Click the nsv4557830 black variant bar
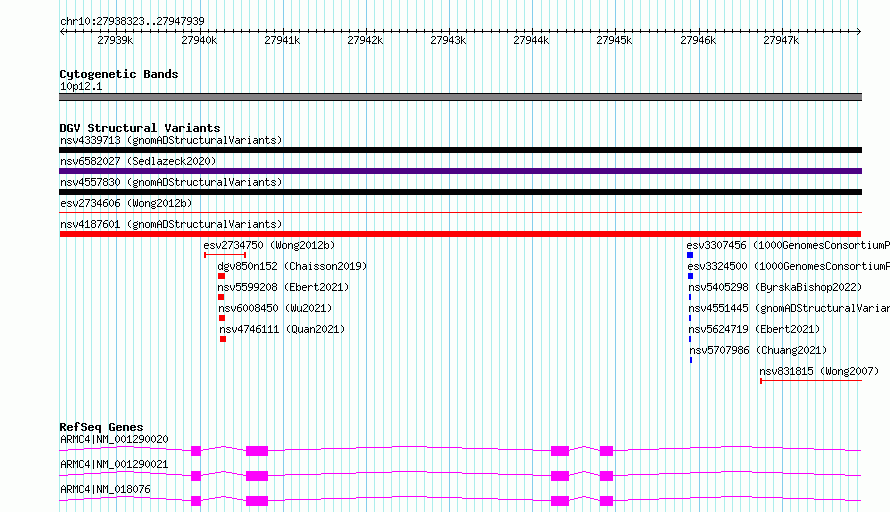The image size is (890, 512). point(460,192)
